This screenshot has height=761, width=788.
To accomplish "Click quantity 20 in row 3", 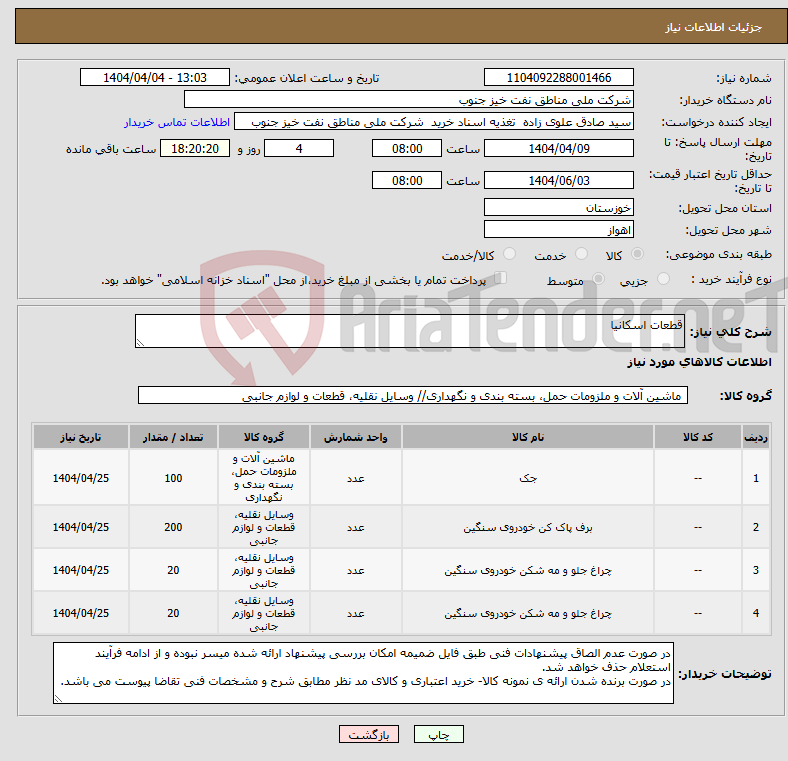I will click(x=173, y=570).
